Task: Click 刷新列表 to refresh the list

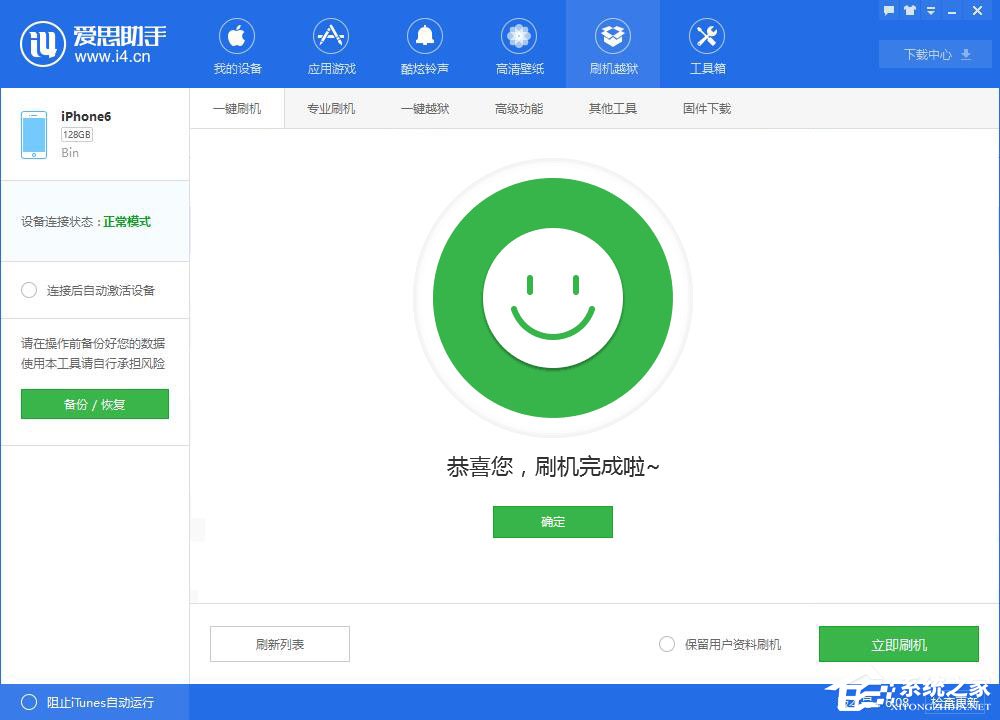Action: point(279,643)
